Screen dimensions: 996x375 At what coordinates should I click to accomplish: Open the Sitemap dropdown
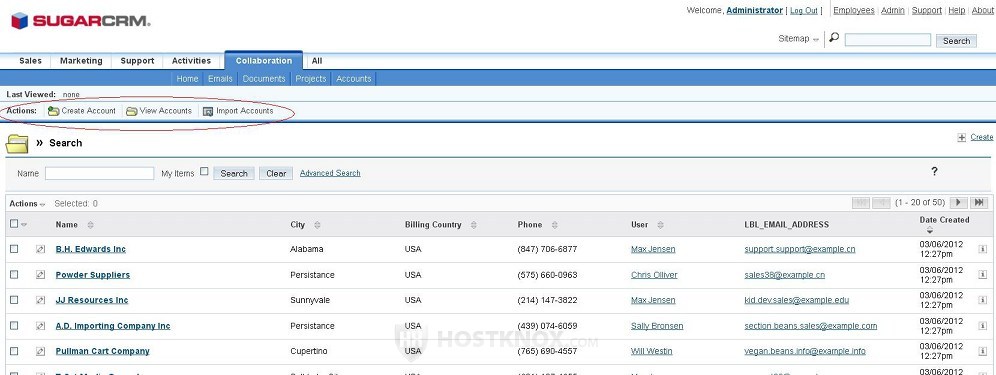[798, 39]
